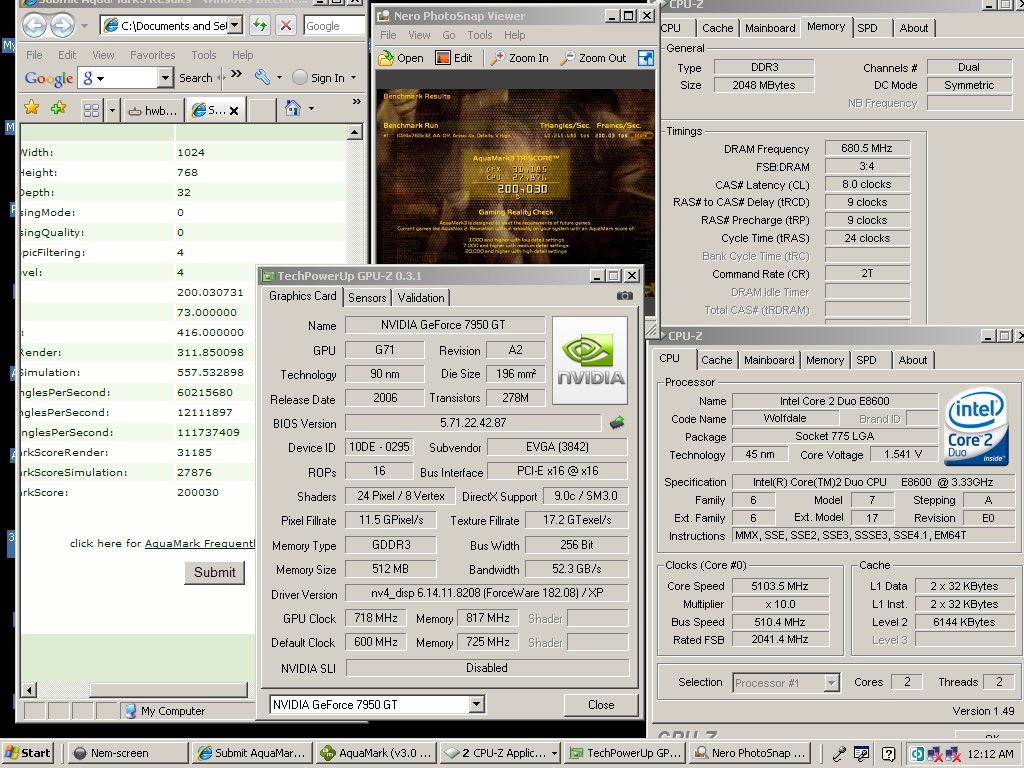Click the MarkScore value 200030
This screenshot has width=1024, height=768.
click(x=198, y=492)
